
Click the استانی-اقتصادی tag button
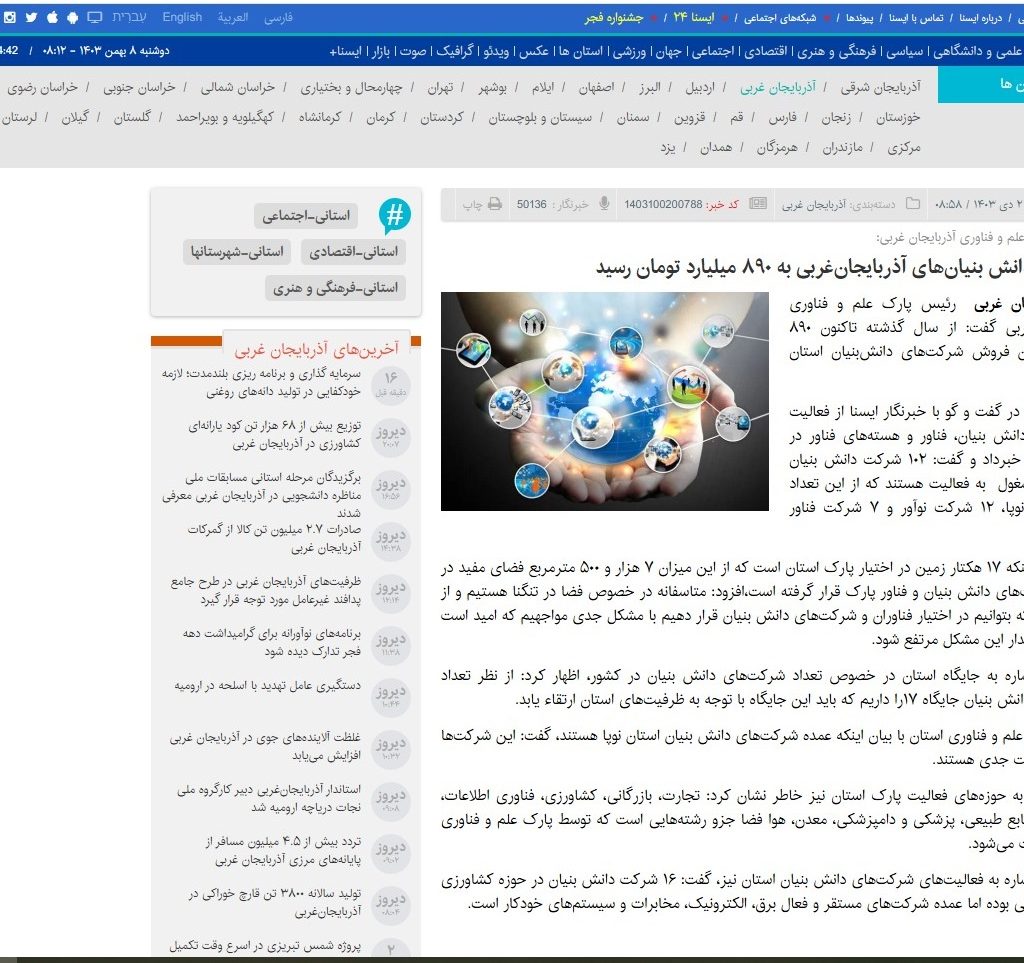[353, 251]
